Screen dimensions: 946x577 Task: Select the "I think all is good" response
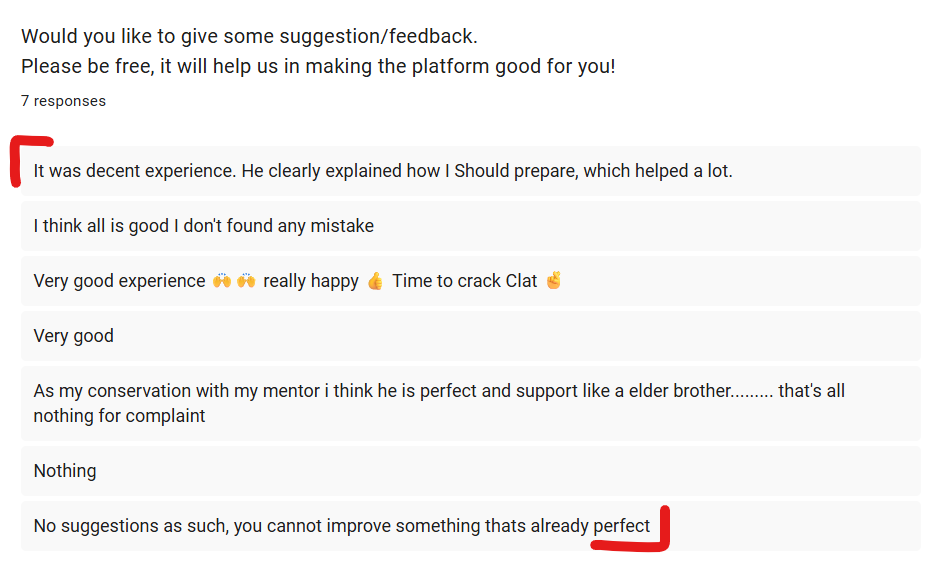203,226
